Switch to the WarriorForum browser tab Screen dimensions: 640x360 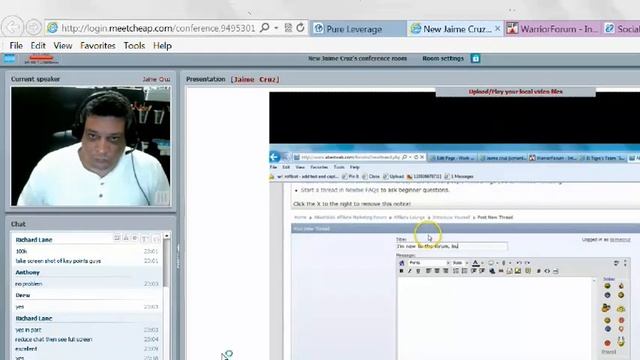pos(552,29)
